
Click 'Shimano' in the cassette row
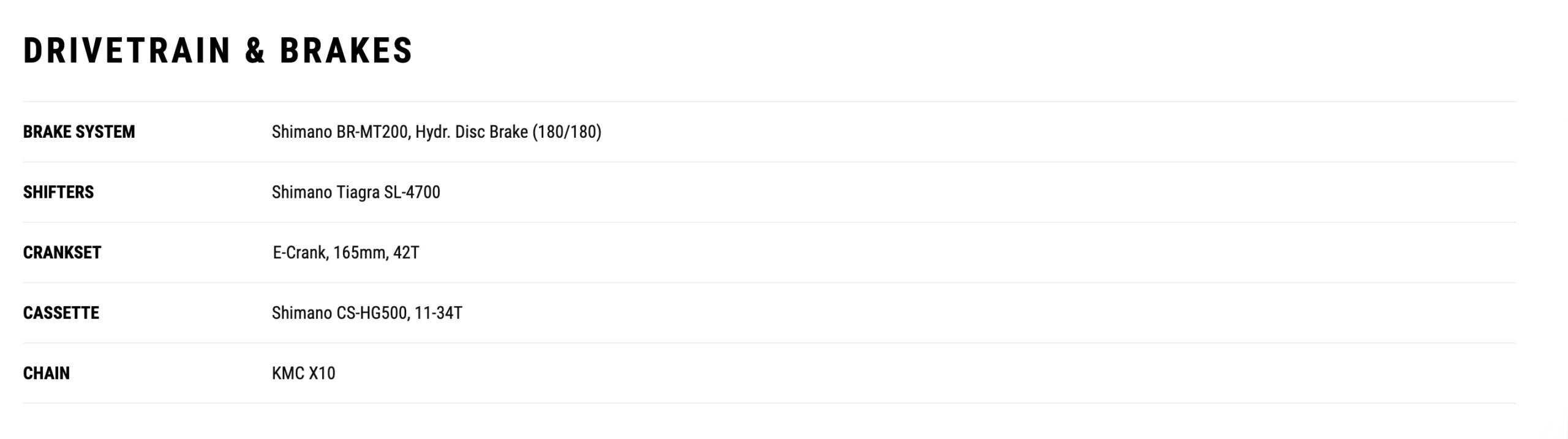301,313
